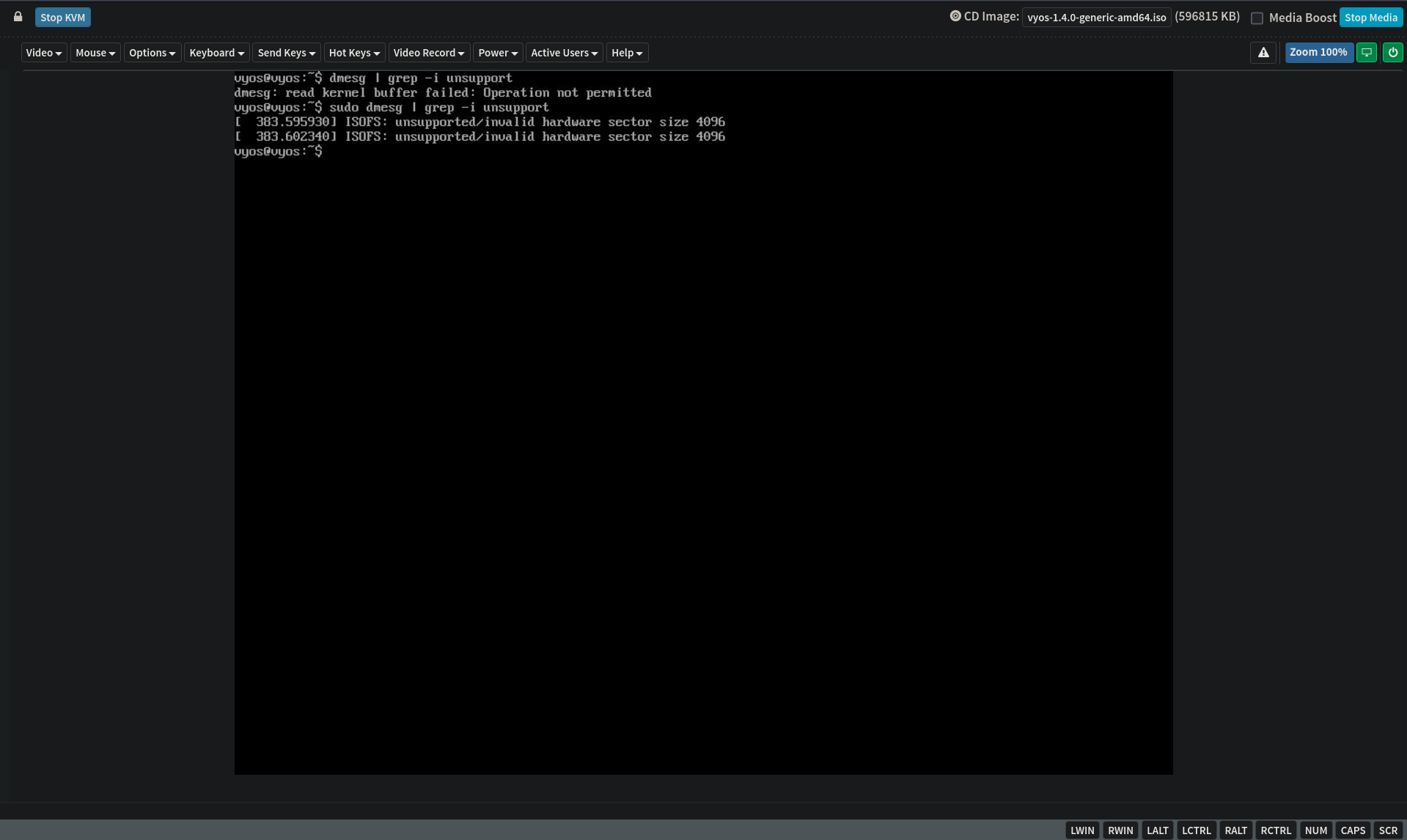This screenshot has height=840, width=1407.
Task: Toggle the NUM lock indicator
Action: [1315, 830]
